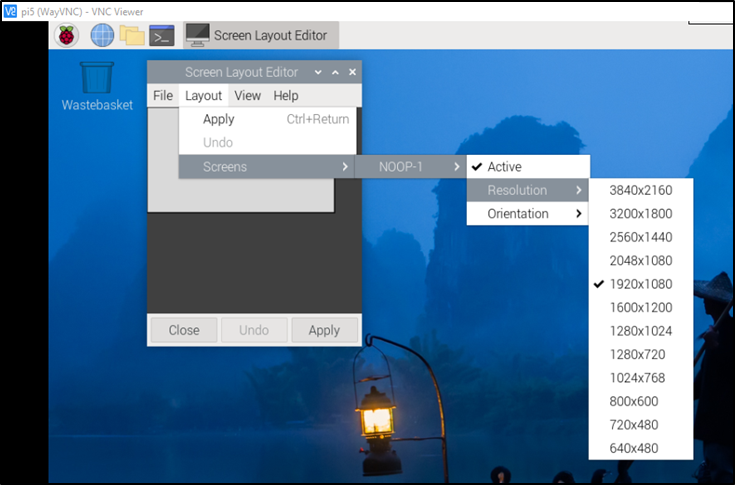Expand the NOOP-1 screen submenu
This screenshot has width=735, height=485.
point(410,167)
